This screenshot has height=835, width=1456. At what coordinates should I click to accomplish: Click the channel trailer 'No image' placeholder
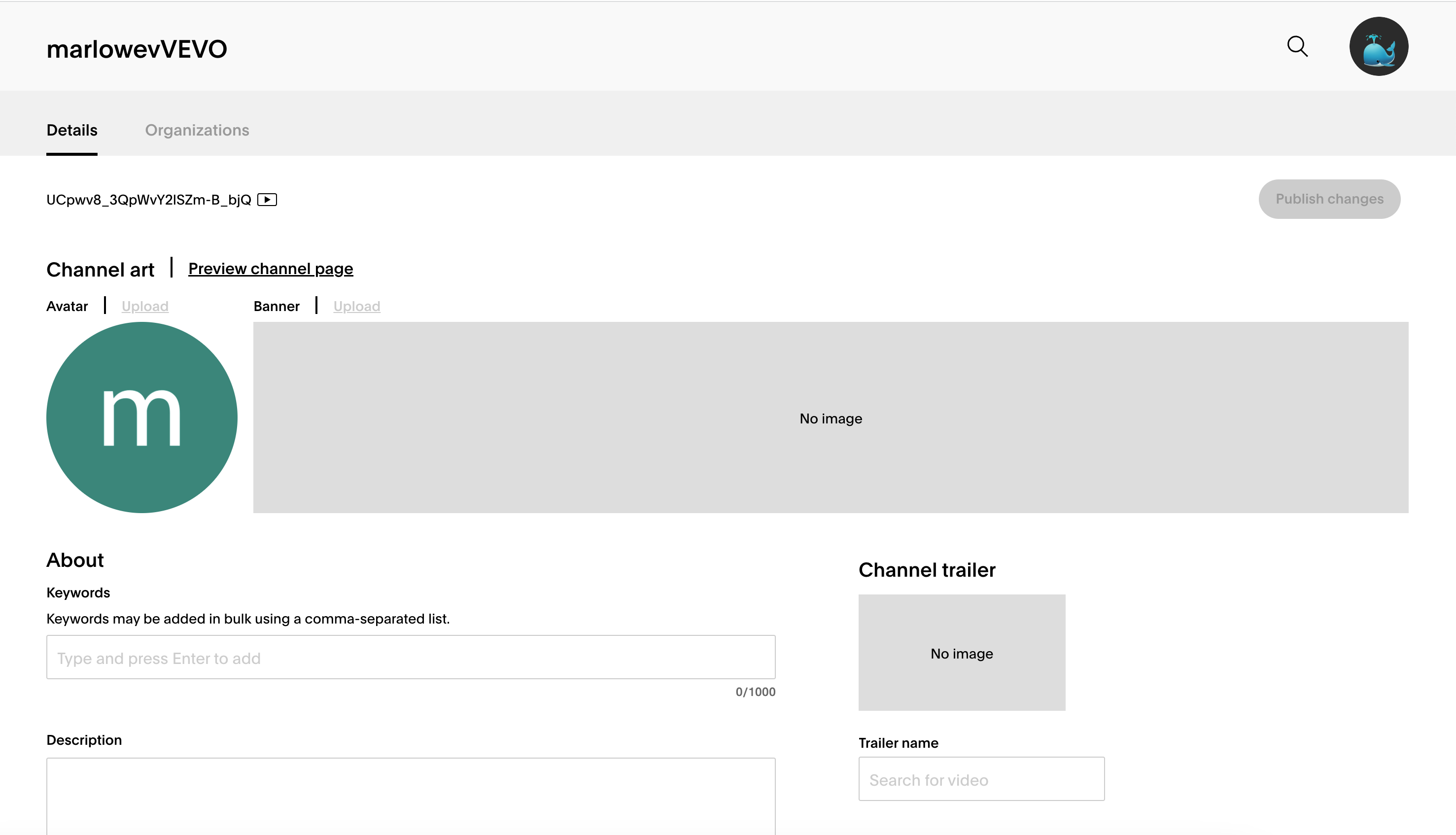click(962, 653)
